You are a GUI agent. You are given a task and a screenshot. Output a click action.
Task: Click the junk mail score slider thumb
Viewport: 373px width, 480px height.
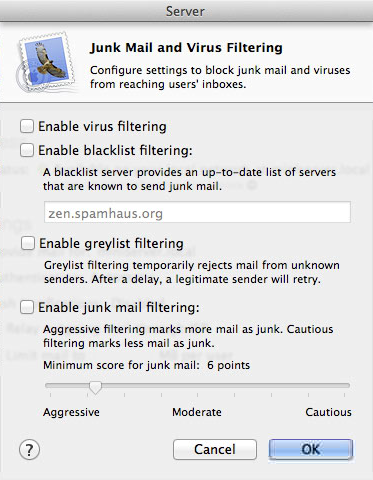pos(95,387)
